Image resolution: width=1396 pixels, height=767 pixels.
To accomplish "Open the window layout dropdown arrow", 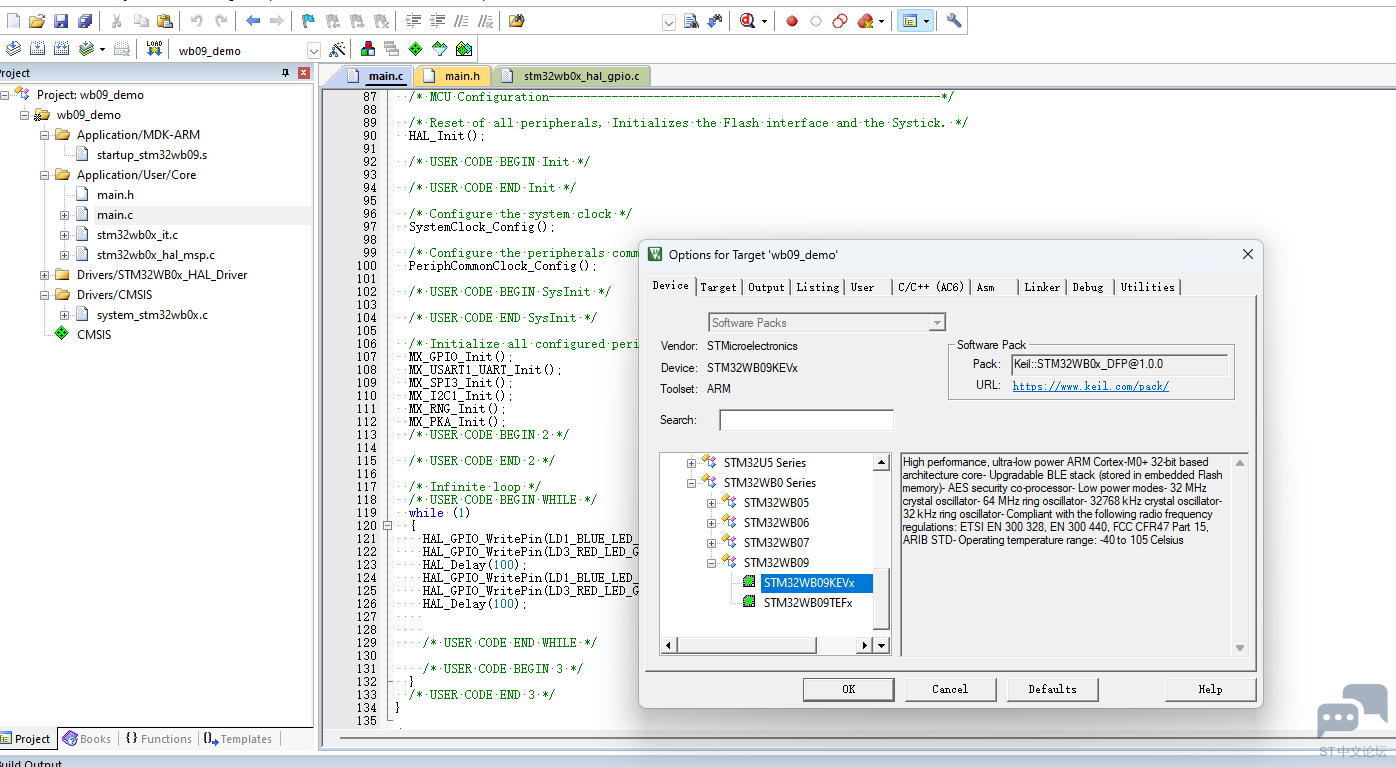I will click(x=926, y=21).
